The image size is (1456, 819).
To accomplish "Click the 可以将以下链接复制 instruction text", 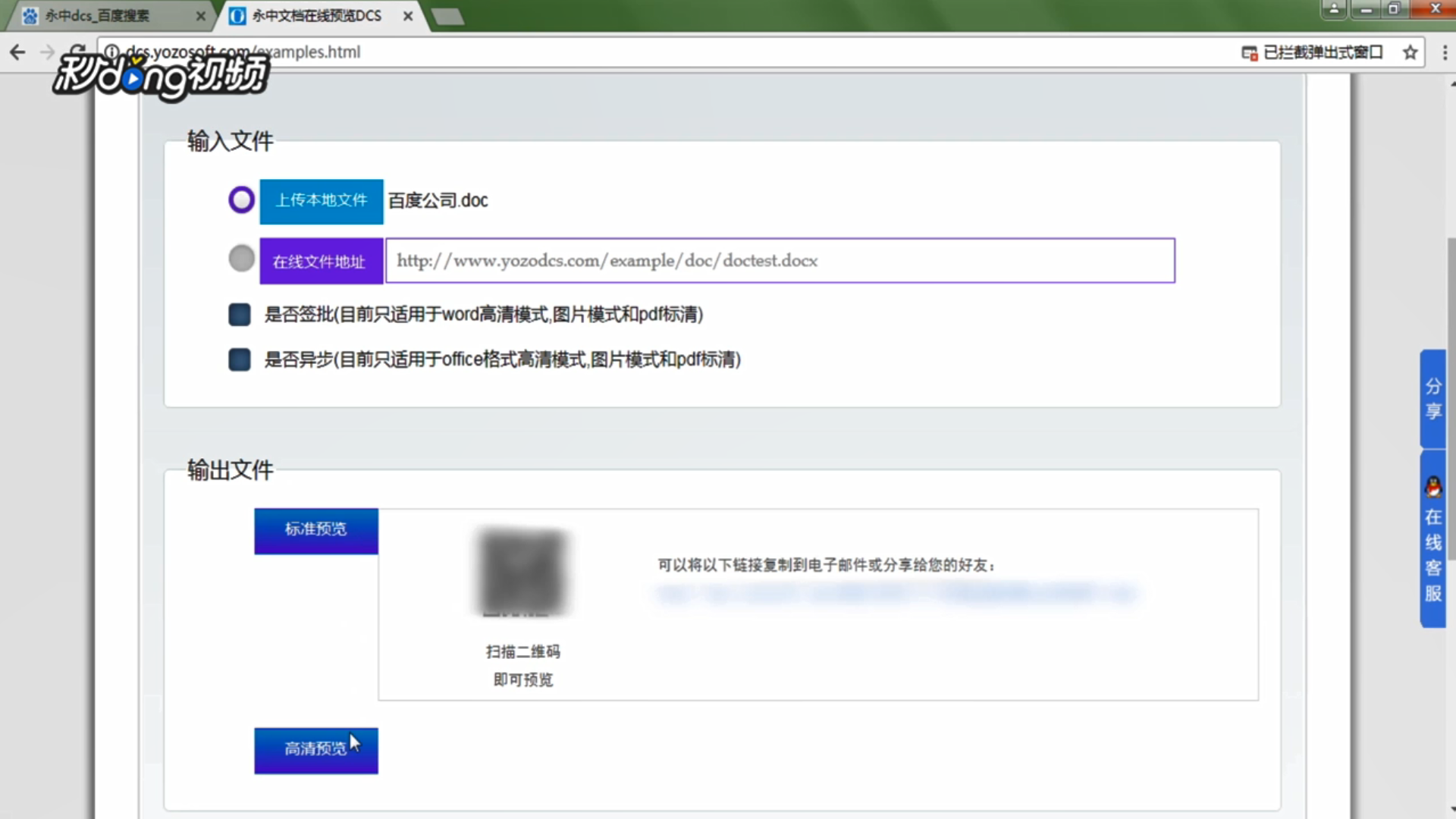I will [x=827, y=565].
